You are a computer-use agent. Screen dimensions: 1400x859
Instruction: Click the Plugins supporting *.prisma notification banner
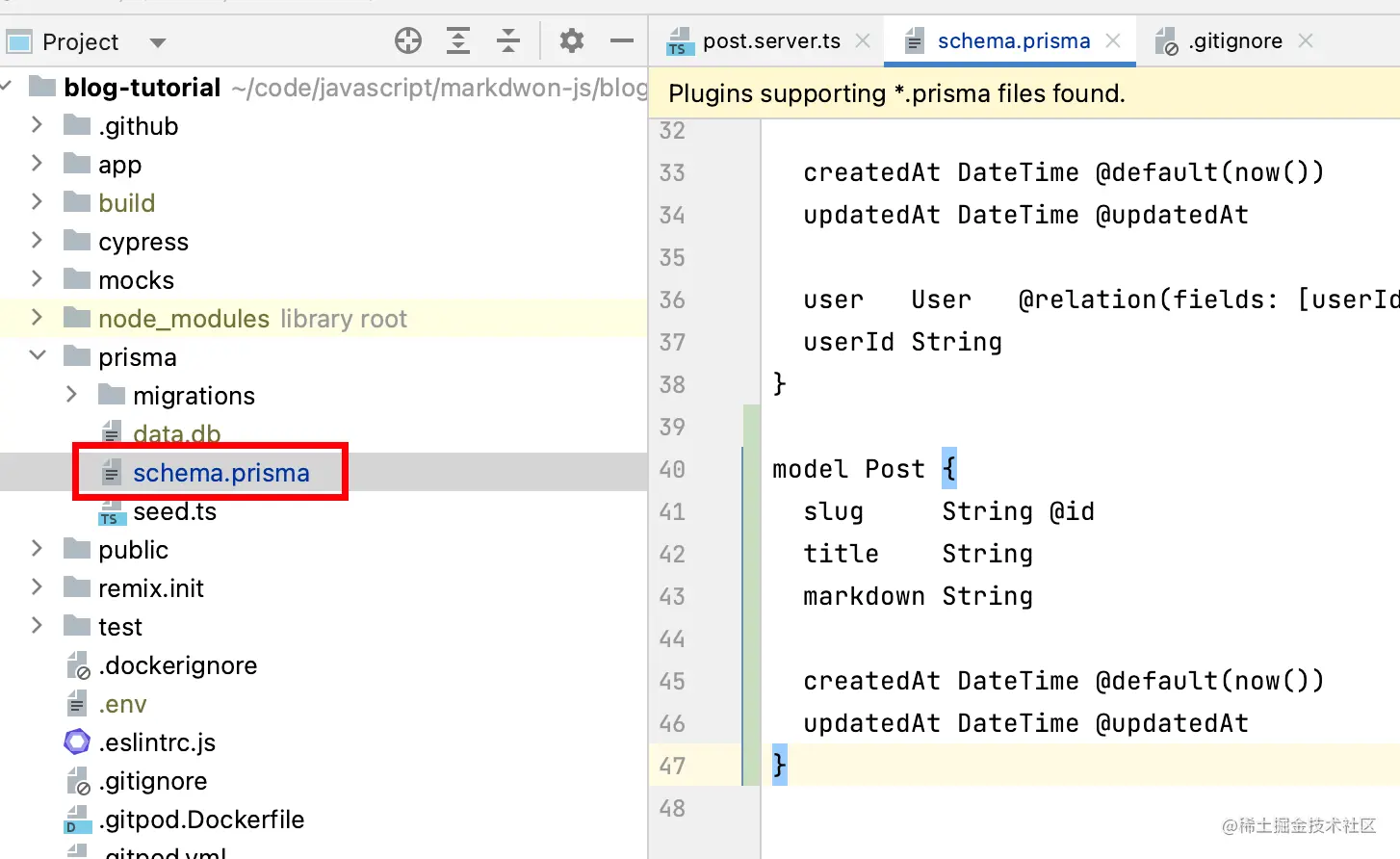pos(1025,93)
